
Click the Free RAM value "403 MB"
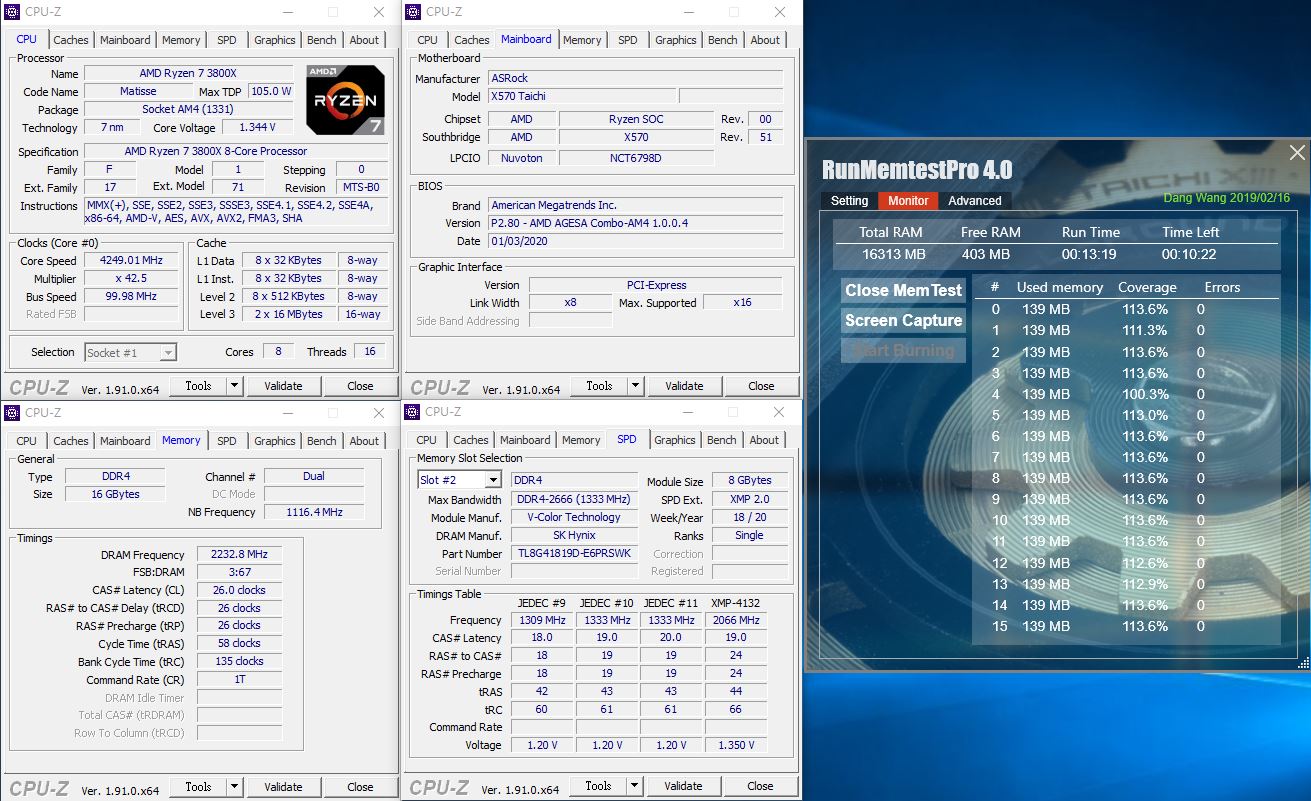[x=985, y=254]
